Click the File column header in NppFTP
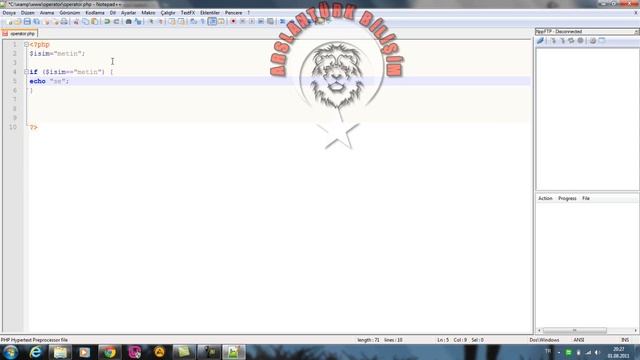This screenshot has height=360, width=640. tap(586, 198)
